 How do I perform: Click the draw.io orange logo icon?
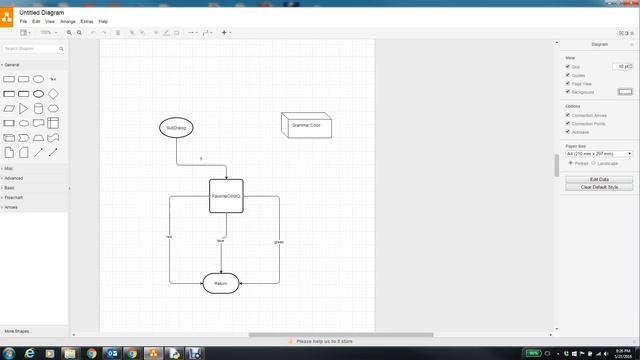pos(7,17)
